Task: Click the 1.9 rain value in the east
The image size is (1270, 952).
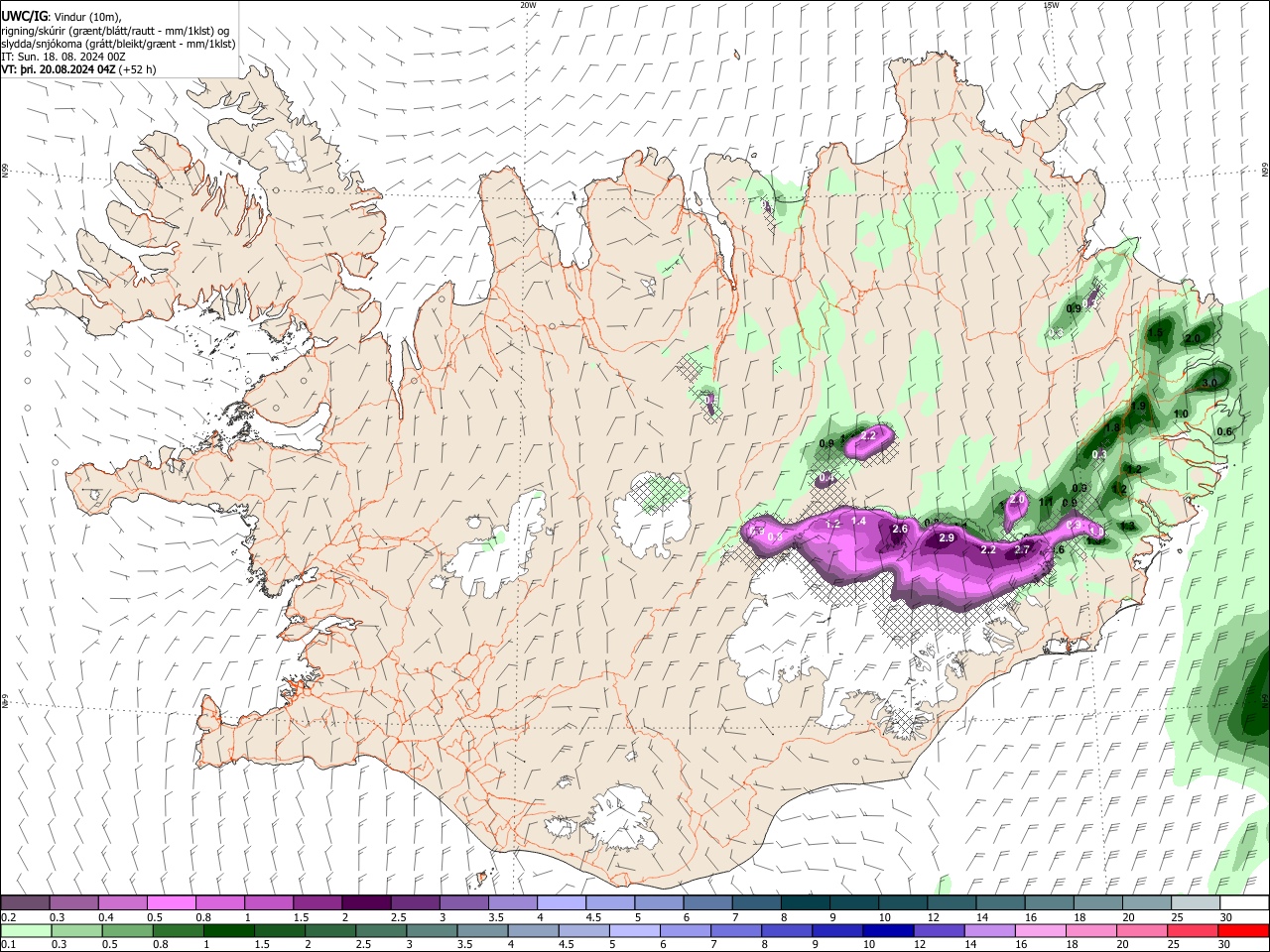Action: point(1139,406)
